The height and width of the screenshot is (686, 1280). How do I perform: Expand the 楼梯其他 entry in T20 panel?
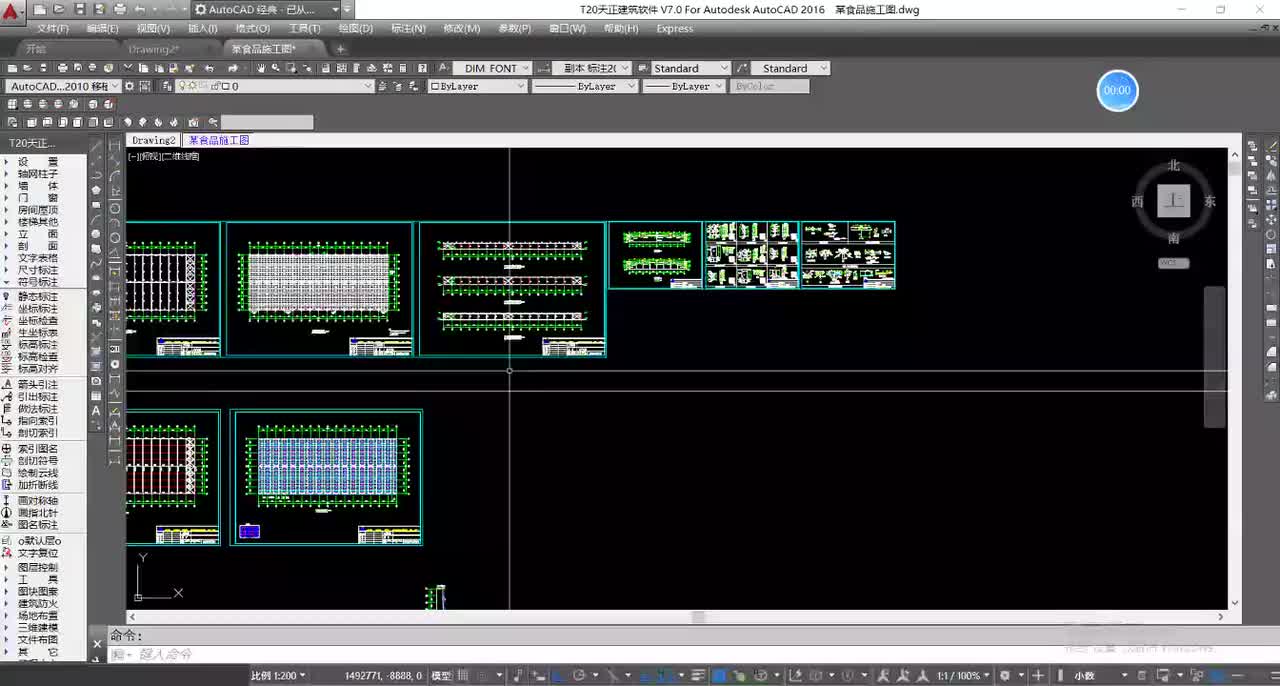coord(38,222)
